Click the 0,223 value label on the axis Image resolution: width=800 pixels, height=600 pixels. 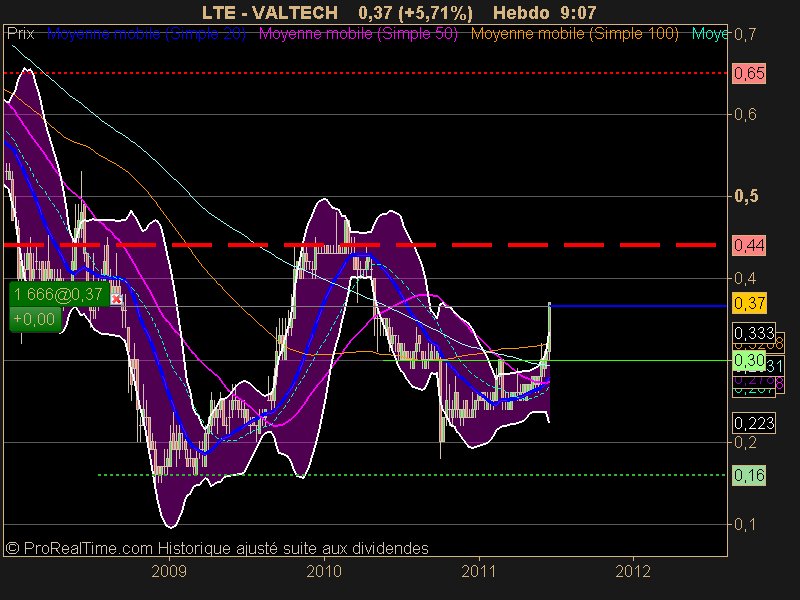(754, 423)
